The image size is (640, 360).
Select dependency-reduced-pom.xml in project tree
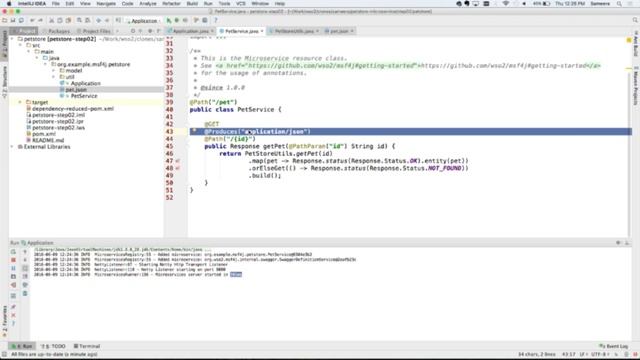point(73,109)
